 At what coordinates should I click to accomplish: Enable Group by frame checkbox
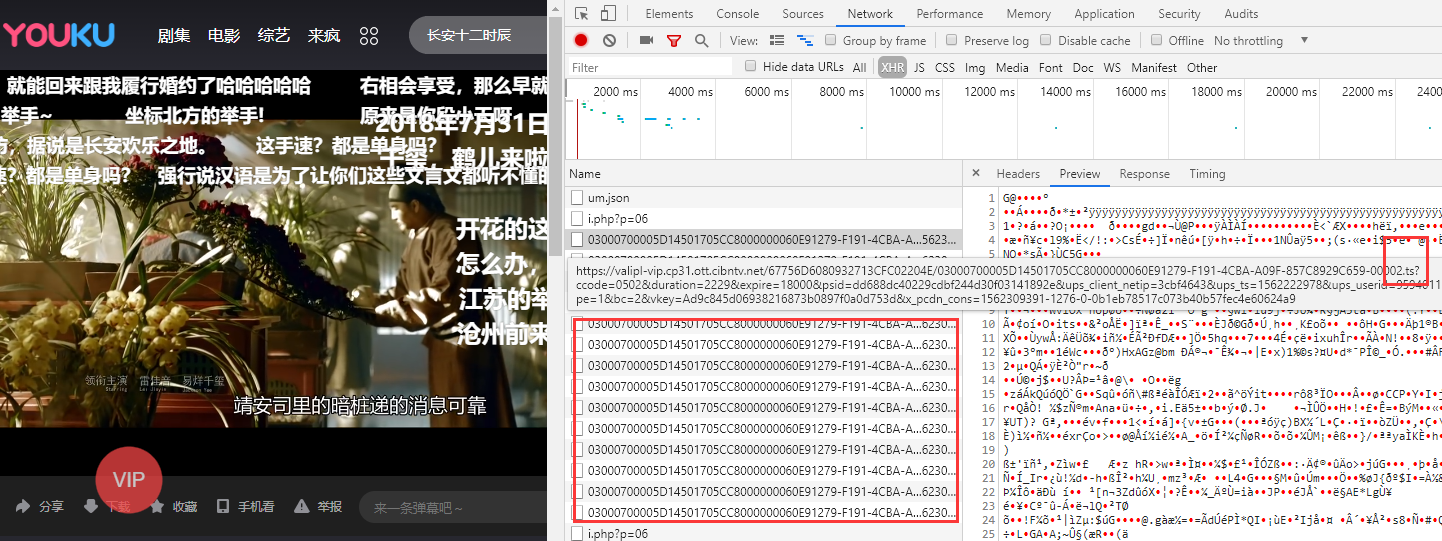[831, 40]
